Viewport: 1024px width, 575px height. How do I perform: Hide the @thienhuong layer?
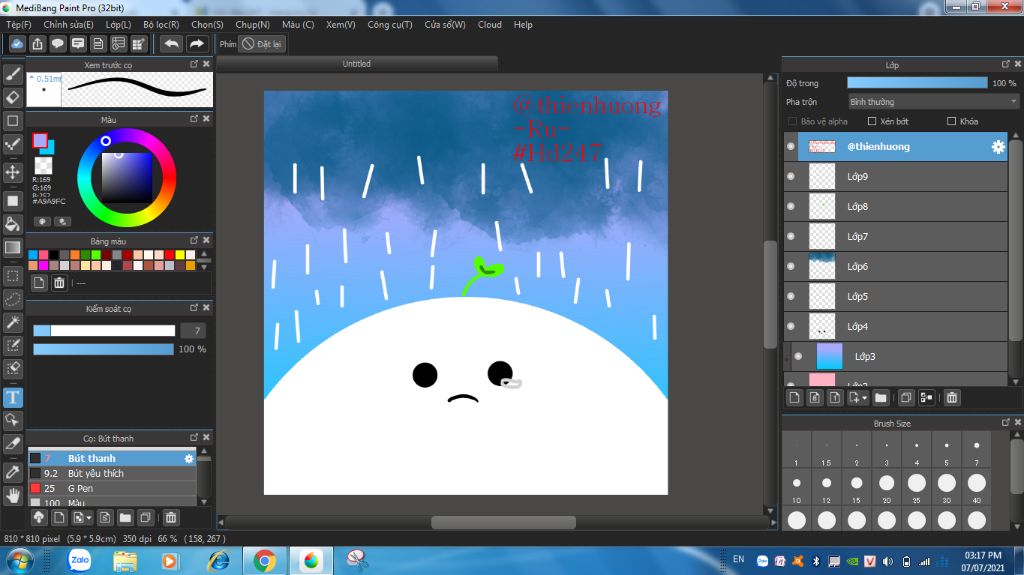[790, 146]
